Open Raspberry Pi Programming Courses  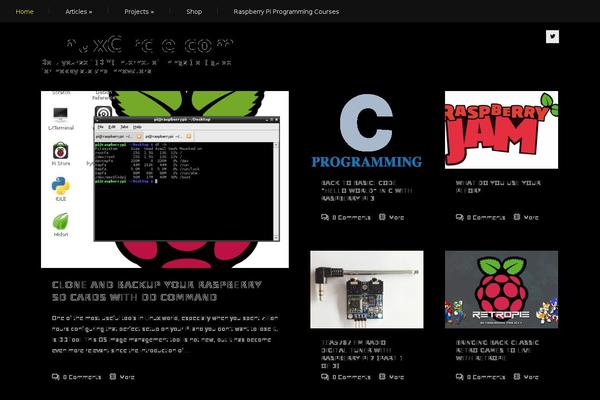(286, 11)
